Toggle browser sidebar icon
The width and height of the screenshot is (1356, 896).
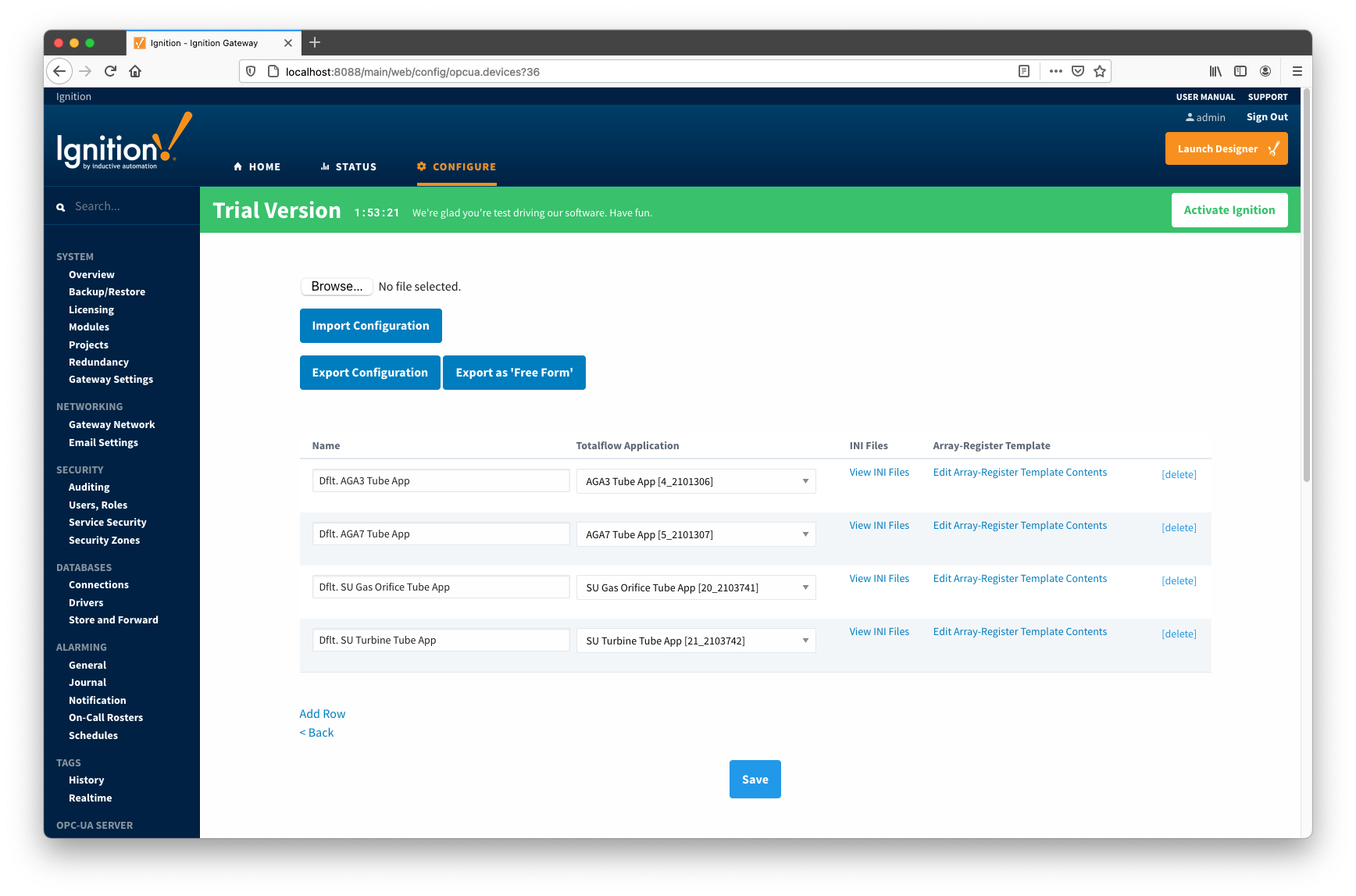tap(1240, 71)
